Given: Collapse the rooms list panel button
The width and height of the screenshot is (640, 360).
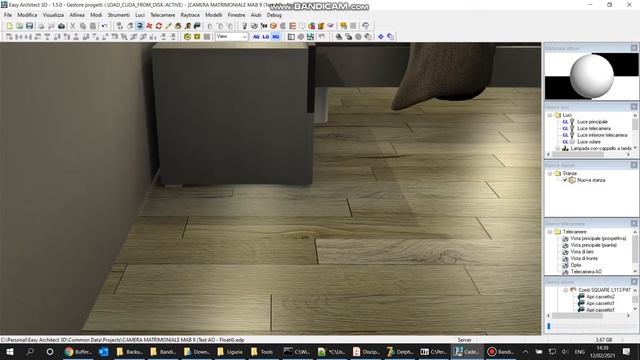Looking at the screenshot, I should point(634,165).
